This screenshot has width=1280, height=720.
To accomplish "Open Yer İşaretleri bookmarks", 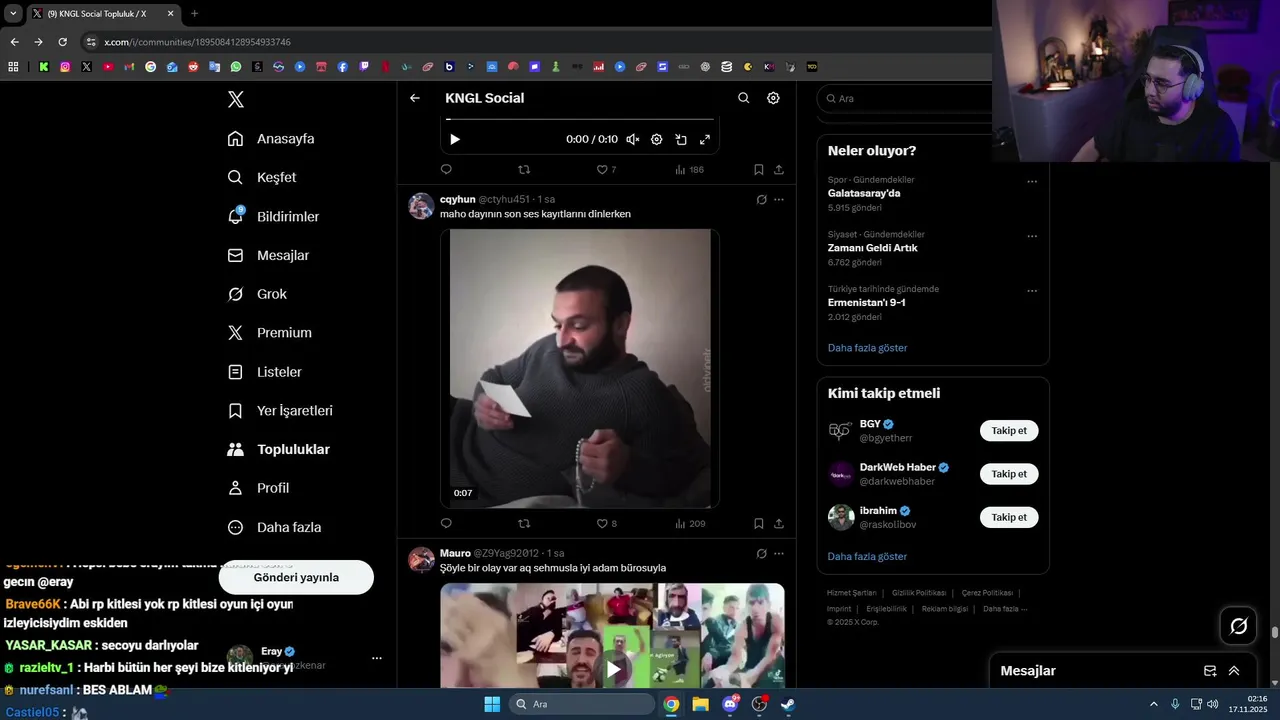I will click(280, 411).
